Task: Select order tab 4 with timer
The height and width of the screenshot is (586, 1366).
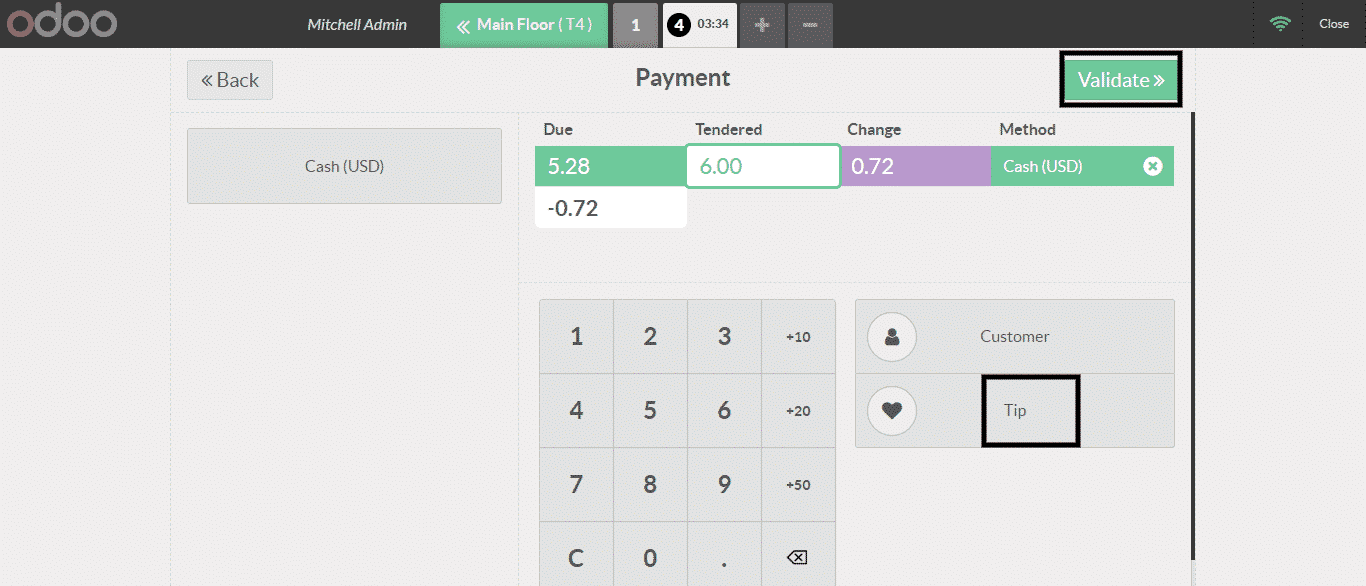Action: coord(699,25)
